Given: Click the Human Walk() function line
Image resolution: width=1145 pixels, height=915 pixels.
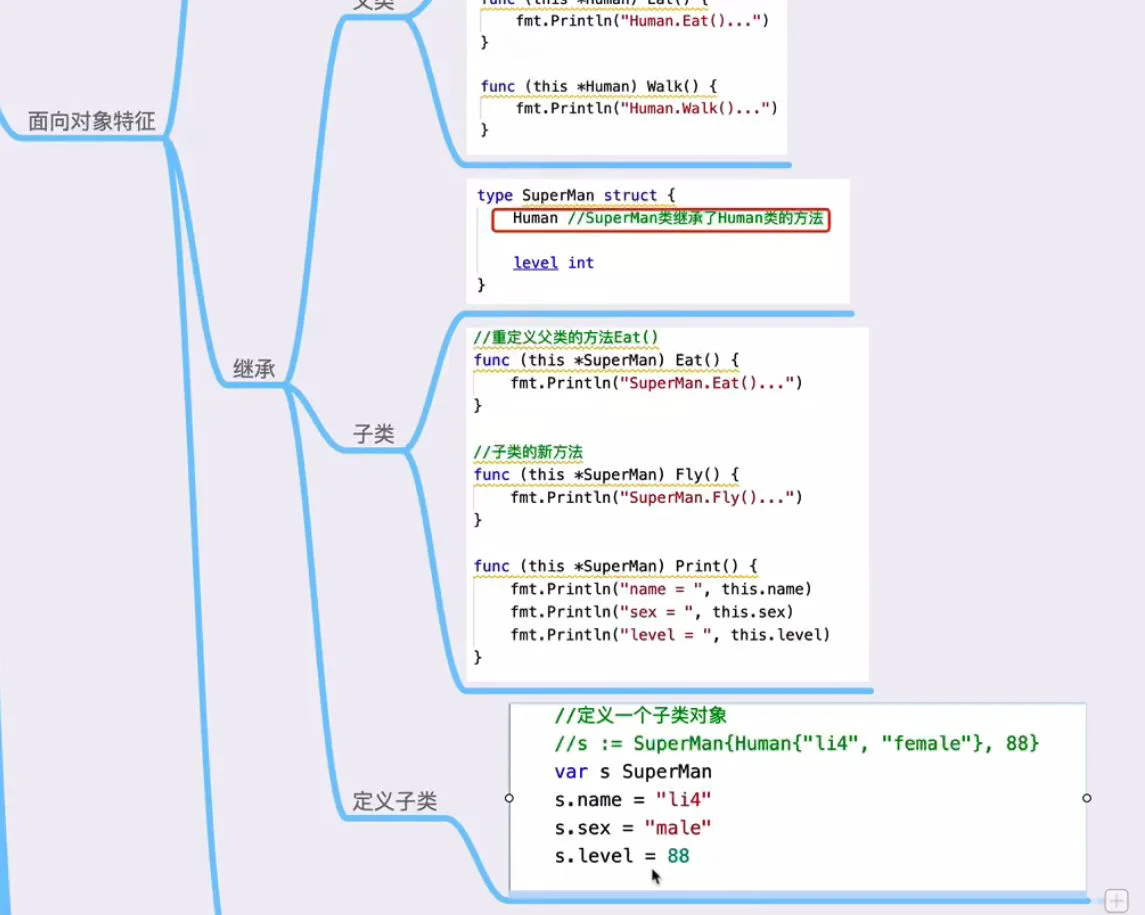Looking at the screenshot, I should (x=598, y=86).
